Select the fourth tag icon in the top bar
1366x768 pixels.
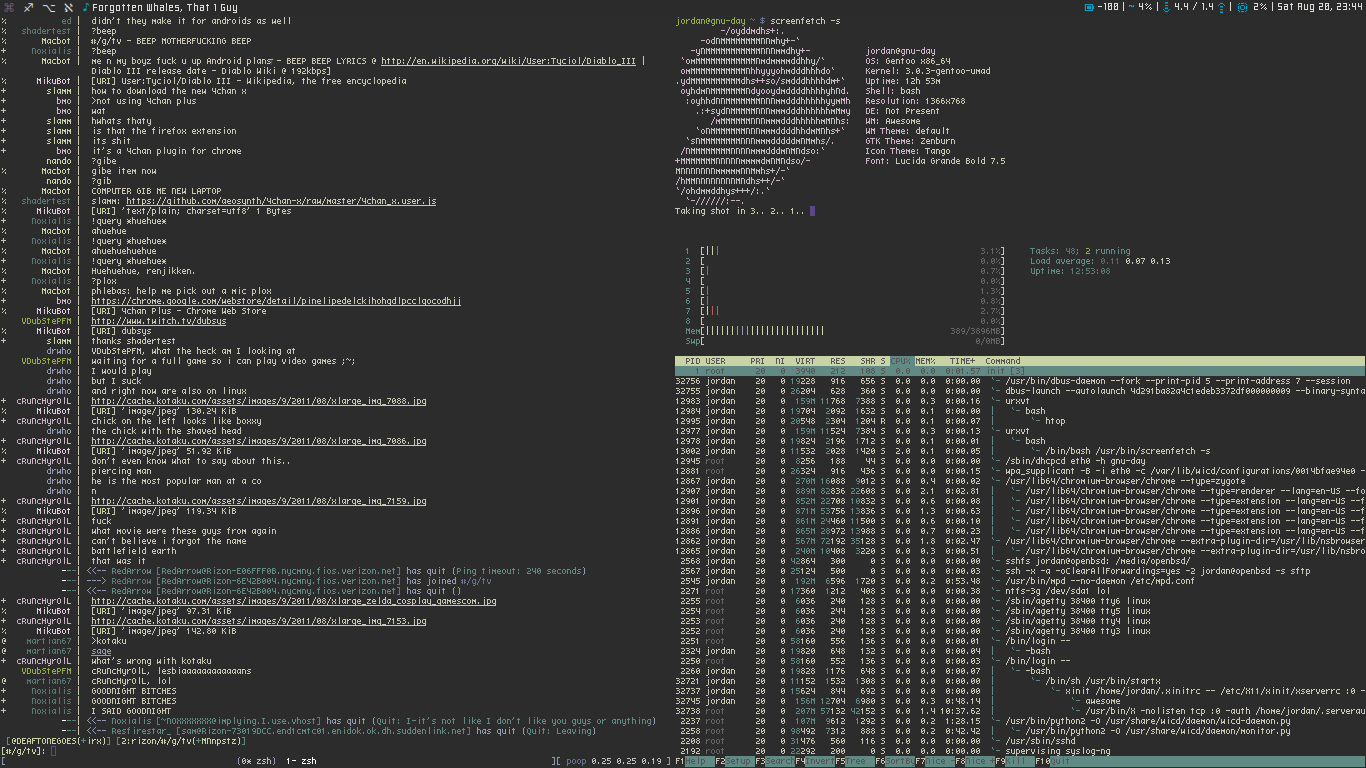click(x=69, y=7)
